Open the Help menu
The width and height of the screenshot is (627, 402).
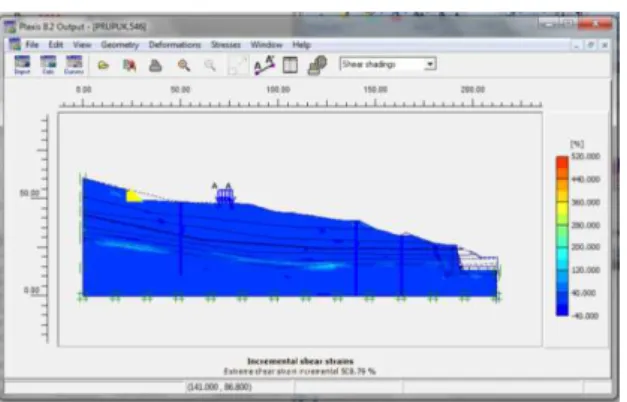click(302, 45)
